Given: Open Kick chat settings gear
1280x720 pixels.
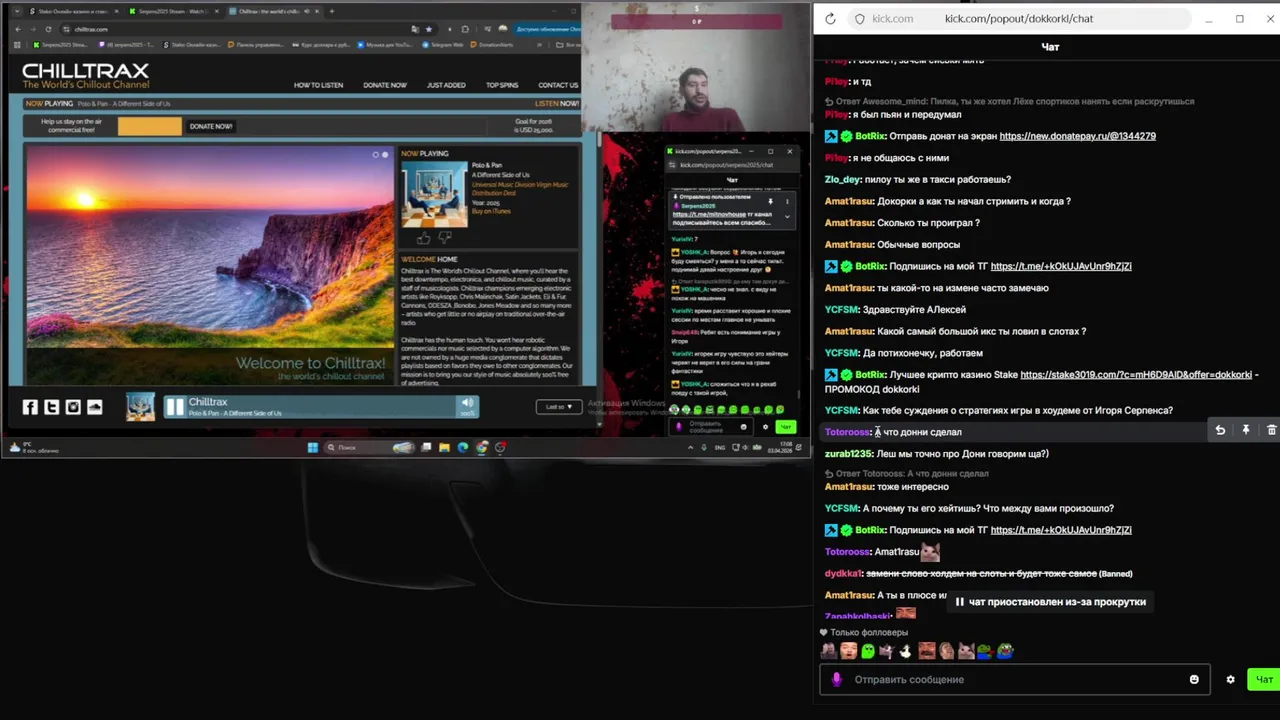Looking at the screenshot, I should coord(1230,679).
